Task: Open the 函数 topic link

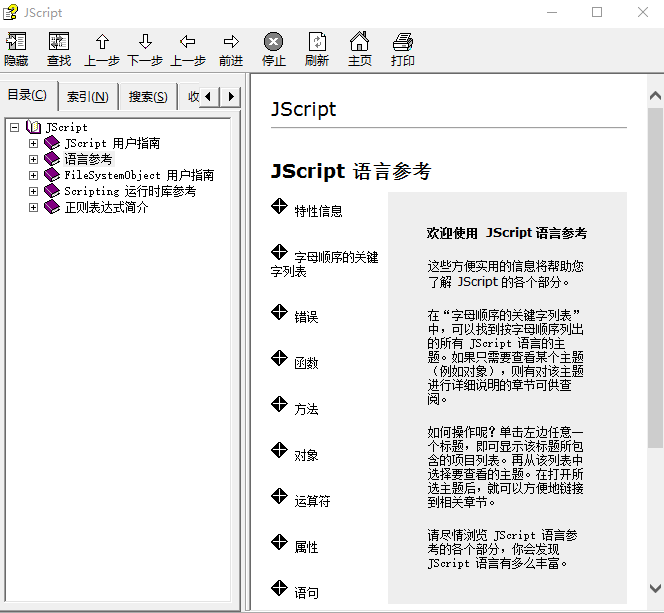Action: coord(306,363)
